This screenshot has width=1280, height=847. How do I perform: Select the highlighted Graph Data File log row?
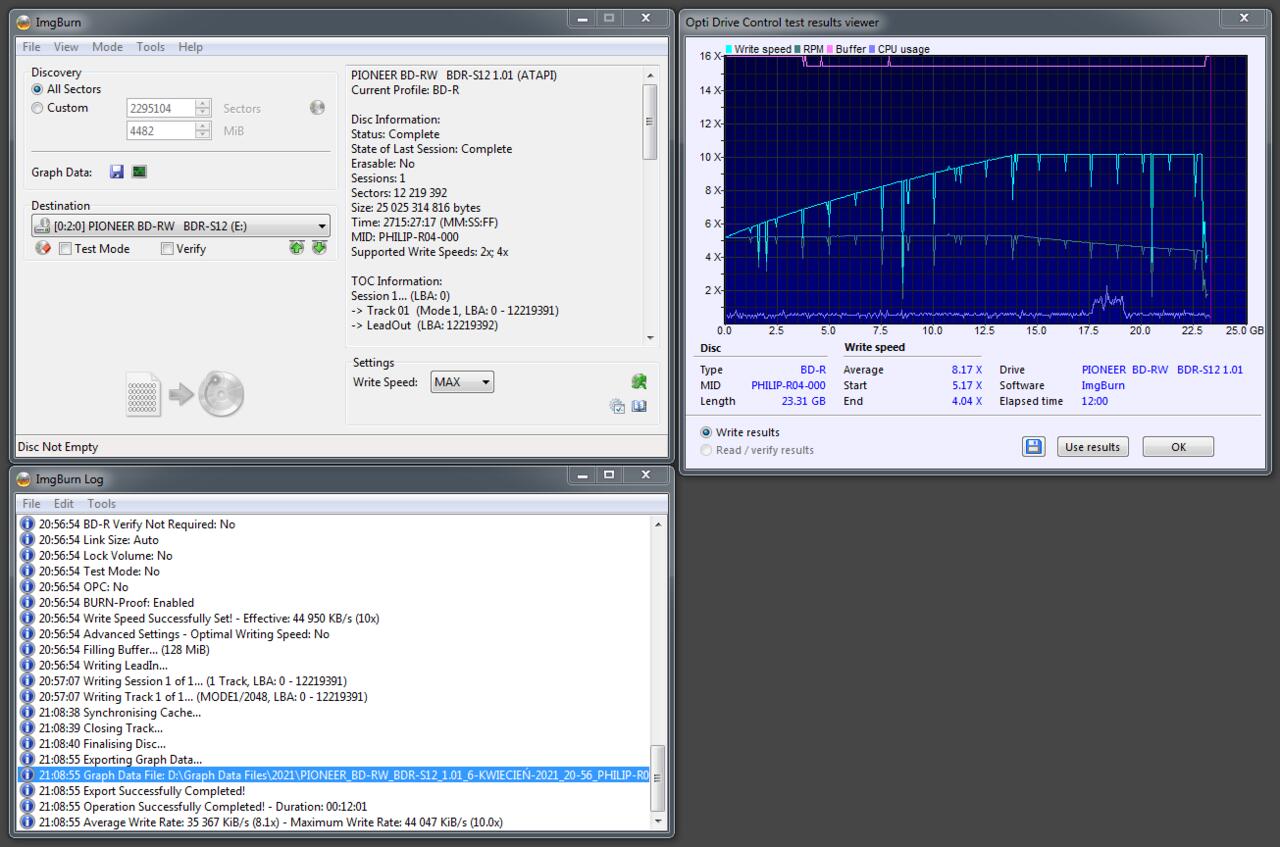coord(335,775)
